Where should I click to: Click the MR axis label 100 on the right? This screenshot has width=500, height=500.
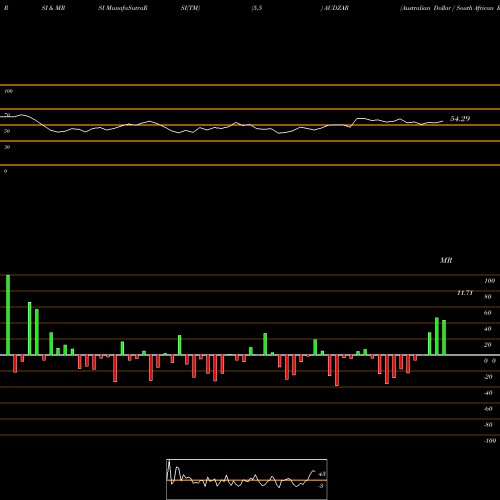tap(489, 281)
